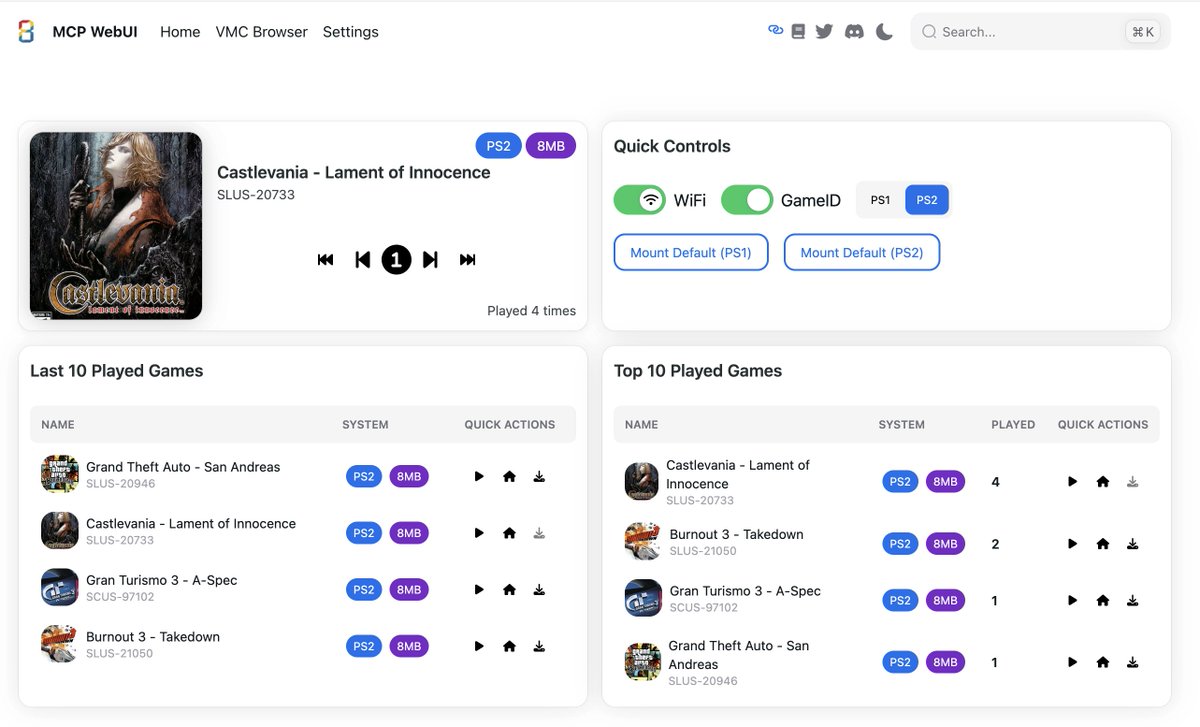Open the link icon in header
This screenshot has width=1200, height=727.
(x=775, y=30)
